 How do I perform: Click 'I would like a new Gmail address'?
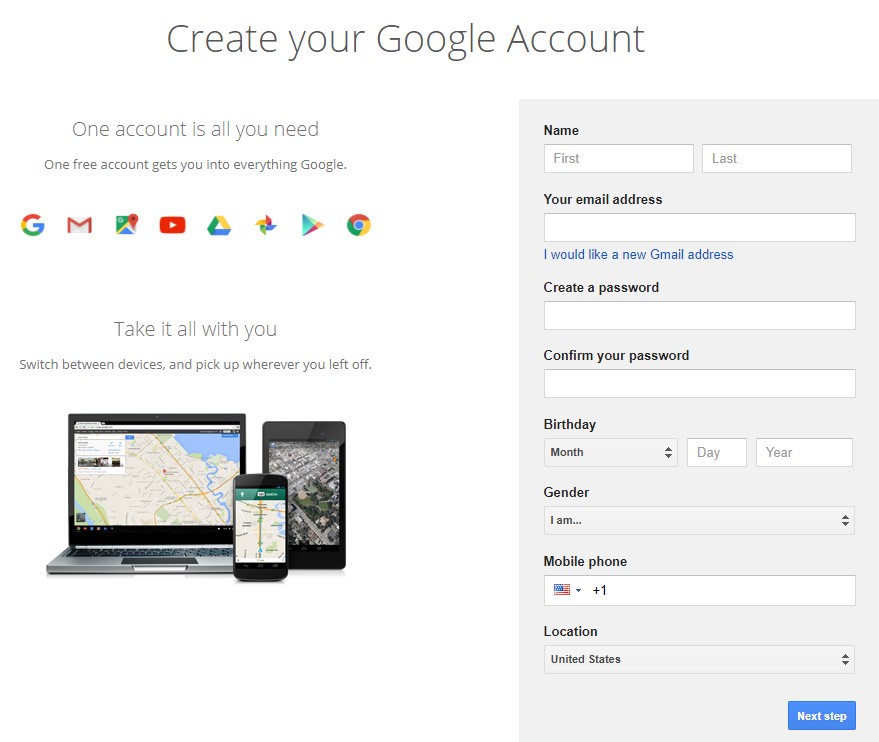(638, 254)
